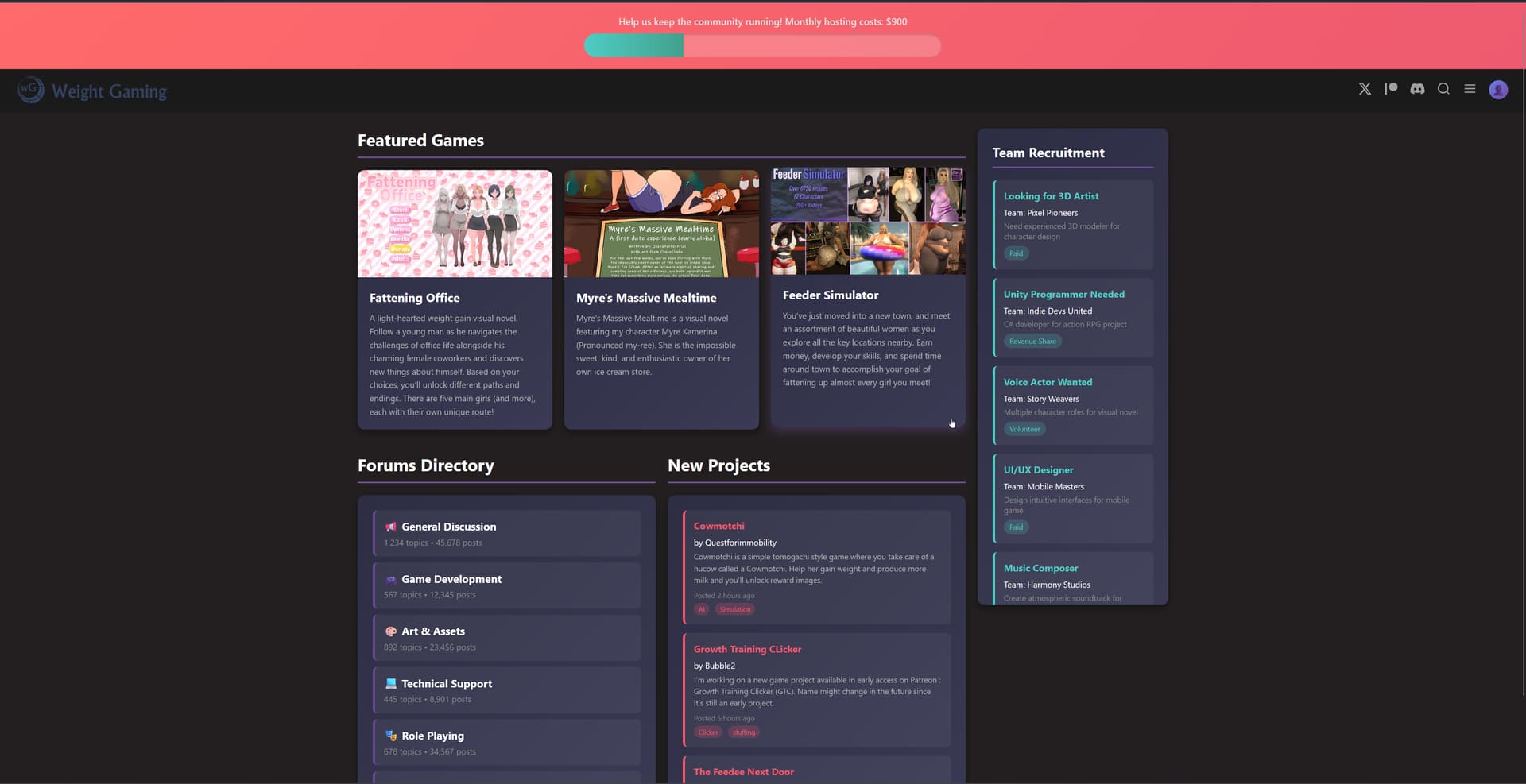Open the Role Playing forum
Screen dimensions: 1526x784
pos(432,736)
